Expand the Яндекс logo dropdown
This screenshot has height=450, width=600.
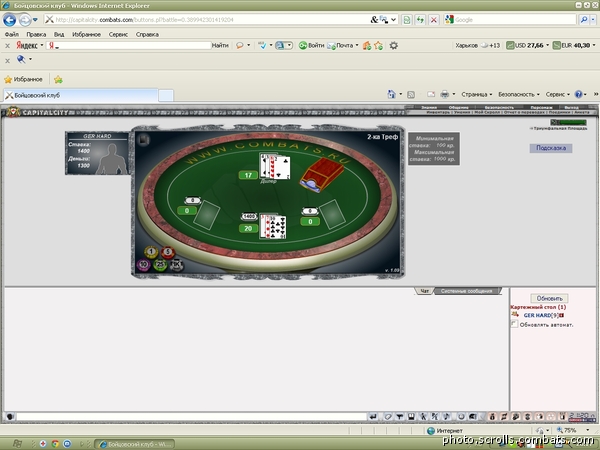tap(41, 46)
